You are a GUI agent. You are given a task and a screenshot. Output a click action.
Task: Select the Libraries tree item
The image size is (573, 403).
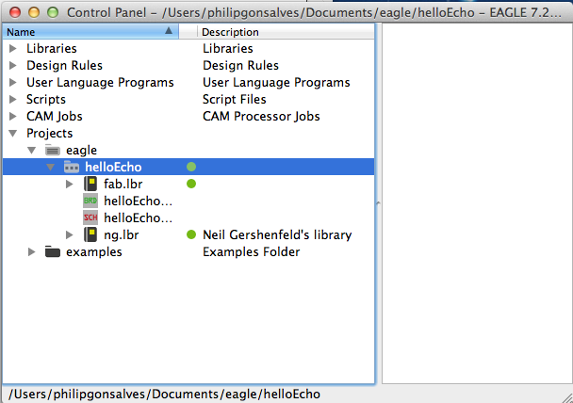(52, 49)
